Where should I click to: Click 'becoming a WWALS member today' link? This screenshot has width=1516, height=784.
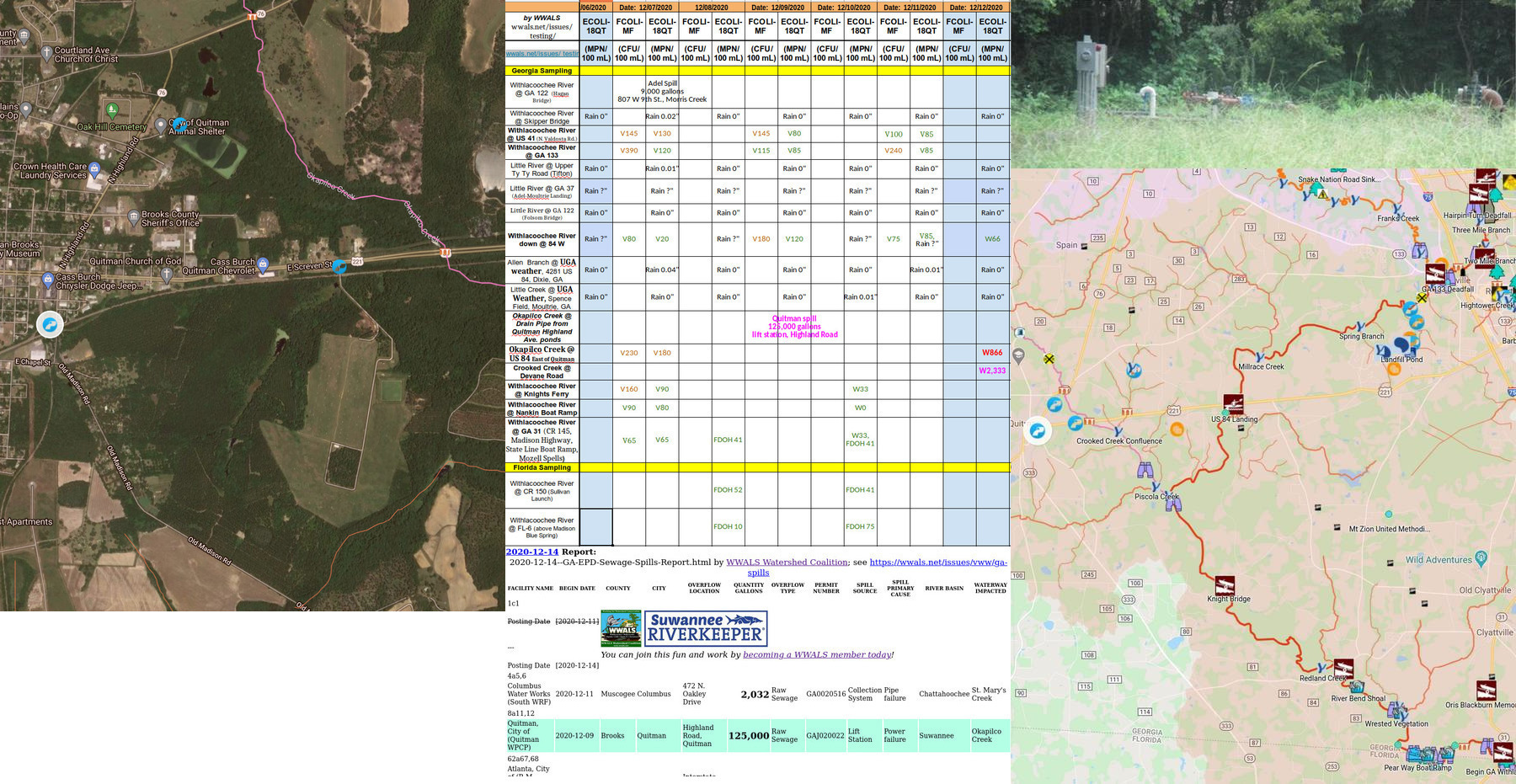pos(816,654)
